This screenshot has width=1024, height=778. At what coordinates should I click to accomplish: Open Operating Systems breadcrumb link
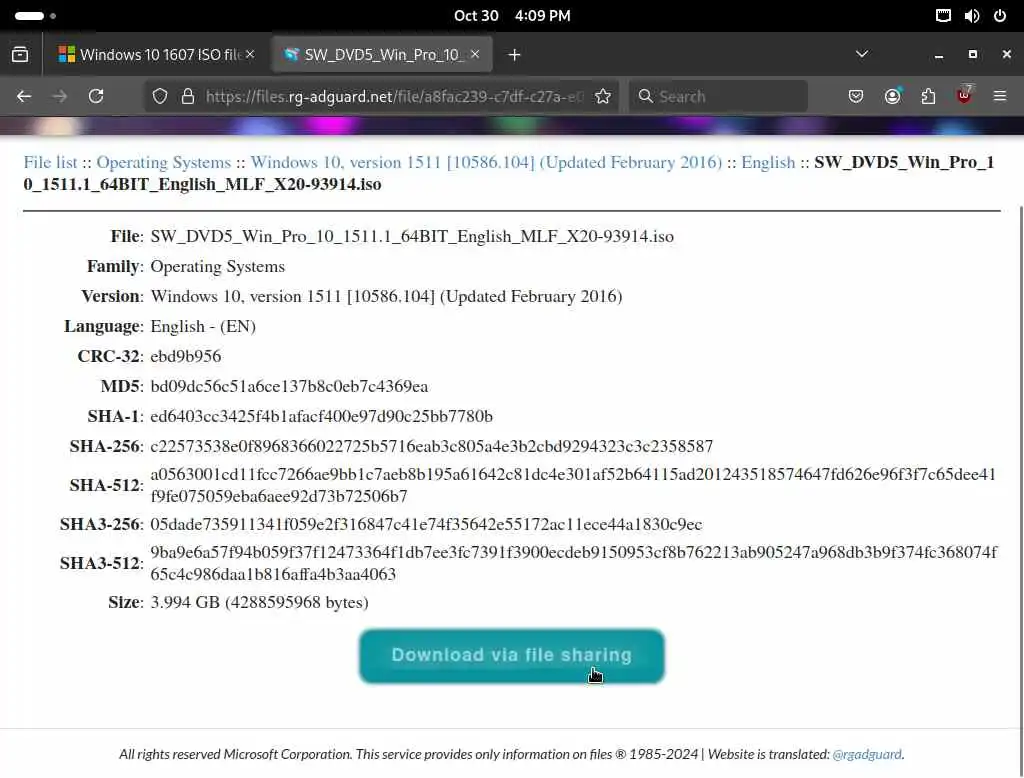[163, 163]
